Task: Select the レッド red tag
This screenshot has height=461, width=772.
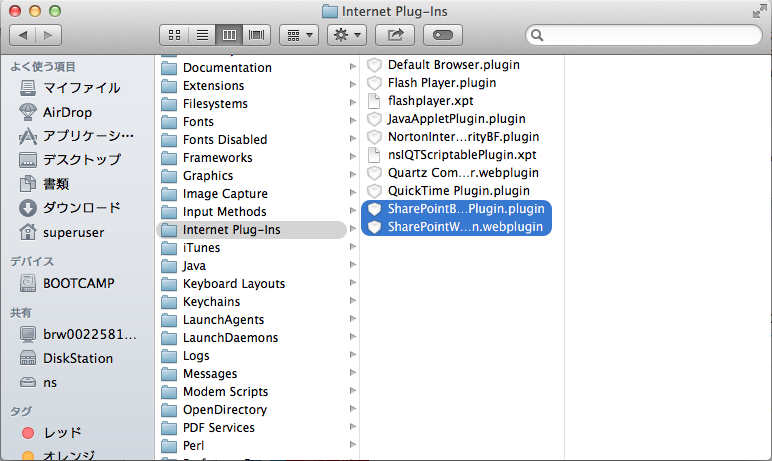Action: tap(52, 432)
